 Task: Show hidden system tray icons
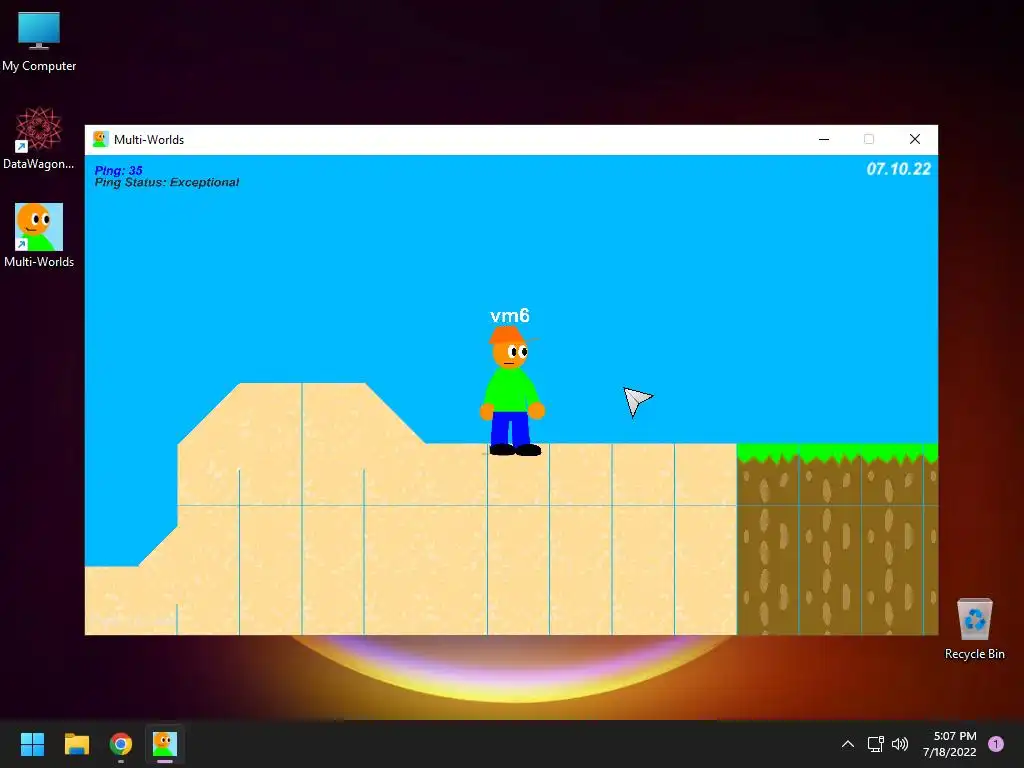click(x=848, y=744)
